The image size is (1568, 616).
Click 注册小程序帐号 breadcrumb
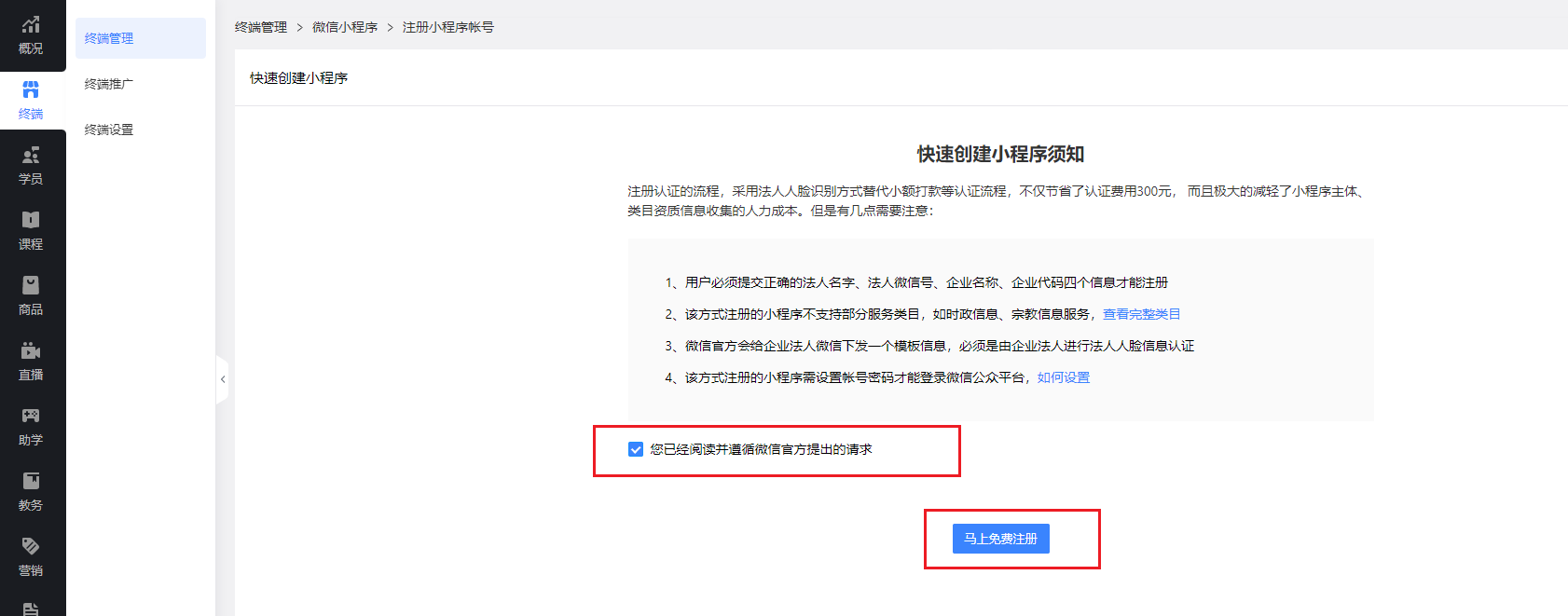click(x=448, y=27)
